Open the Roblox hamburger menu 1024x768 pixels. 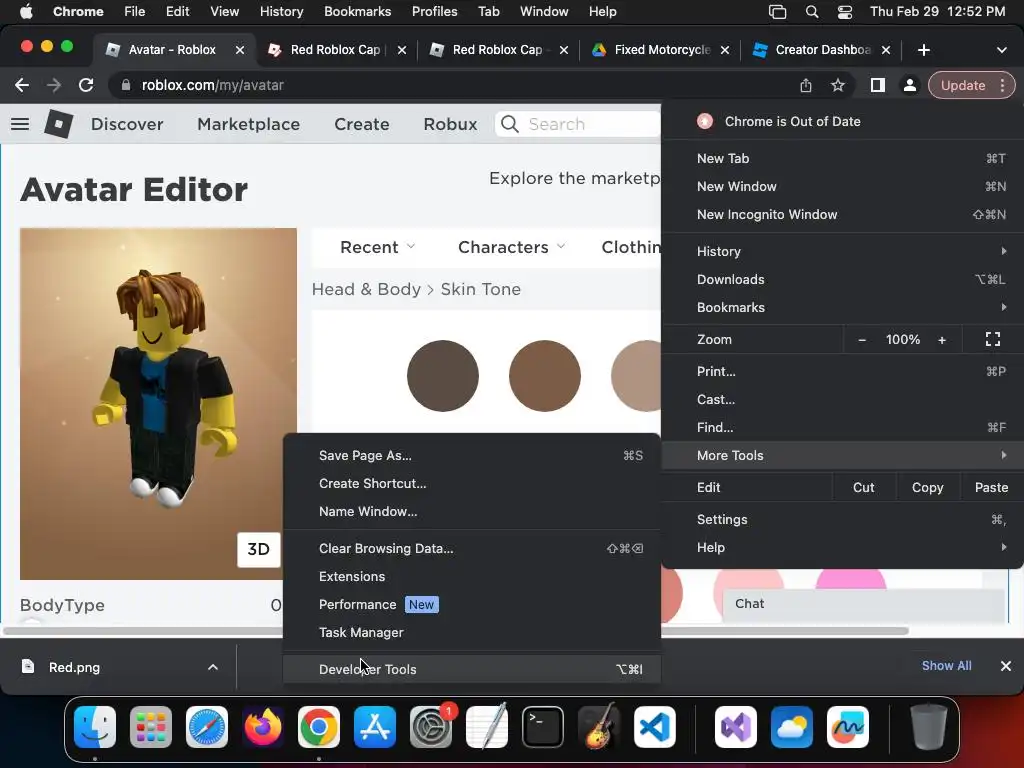pos(20,123)
